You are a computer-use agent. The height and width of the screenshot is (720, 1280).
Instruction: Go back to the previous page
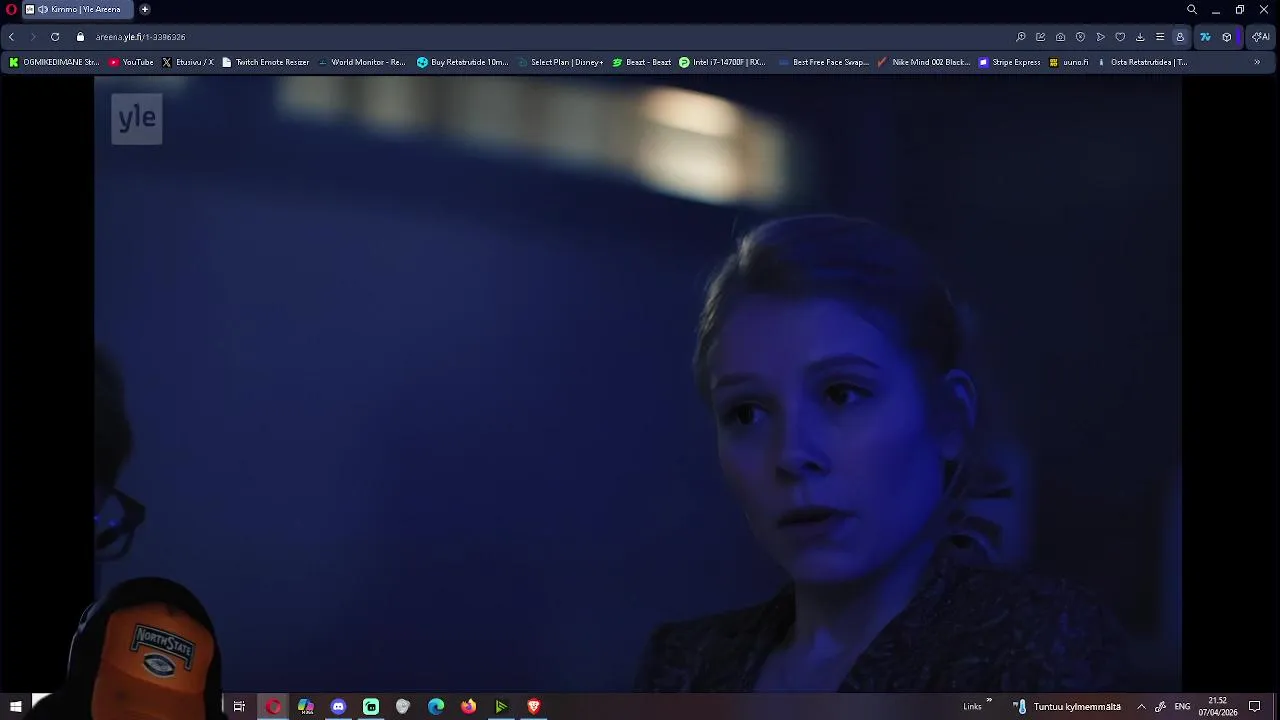[11, 37]
